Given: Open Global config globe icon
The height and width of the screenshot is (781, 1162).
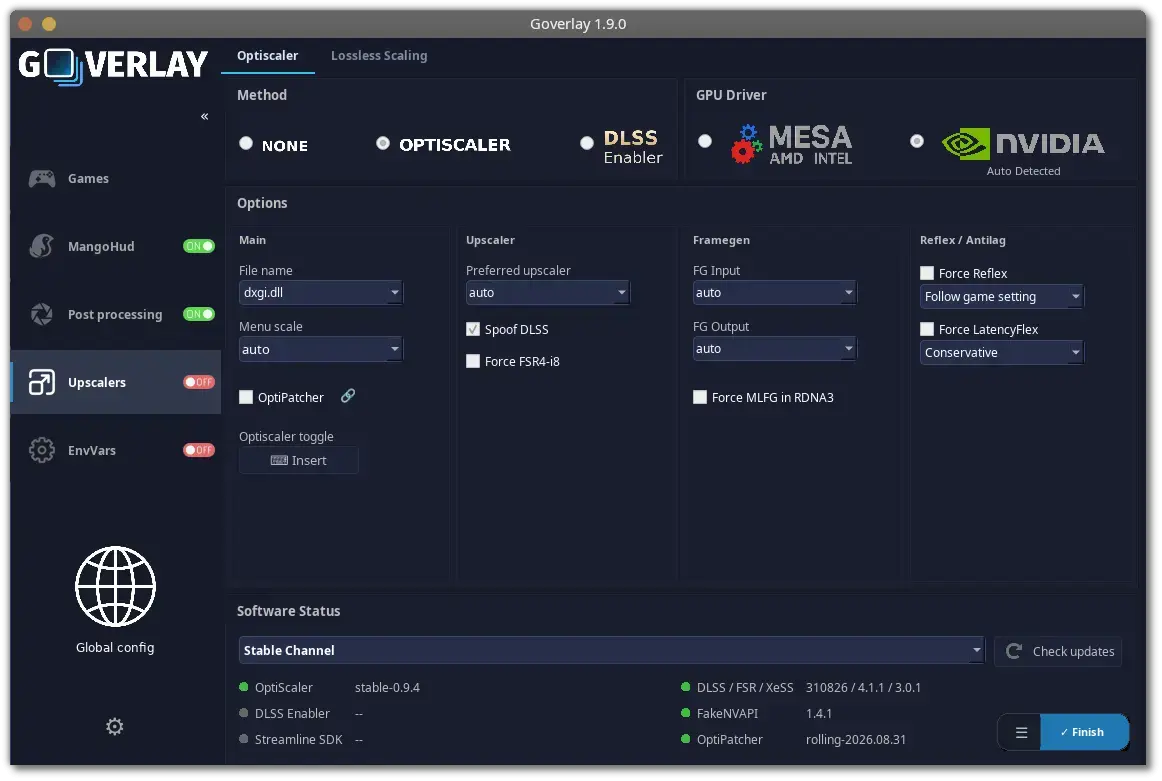Looking at the screenshot, I should click(x=116, y=587).
